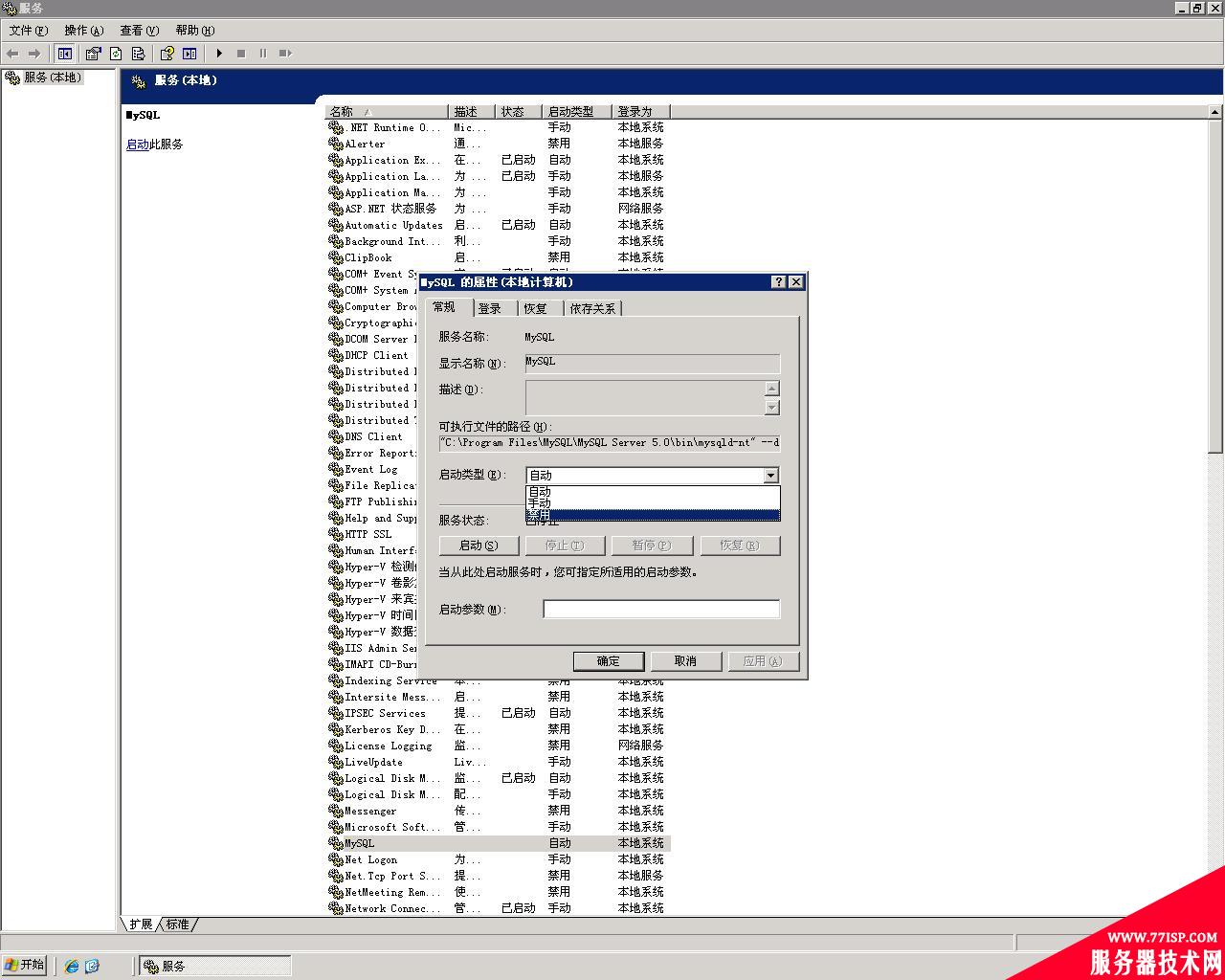
Task: Sort by the 描述 column header
Action: 472,112
